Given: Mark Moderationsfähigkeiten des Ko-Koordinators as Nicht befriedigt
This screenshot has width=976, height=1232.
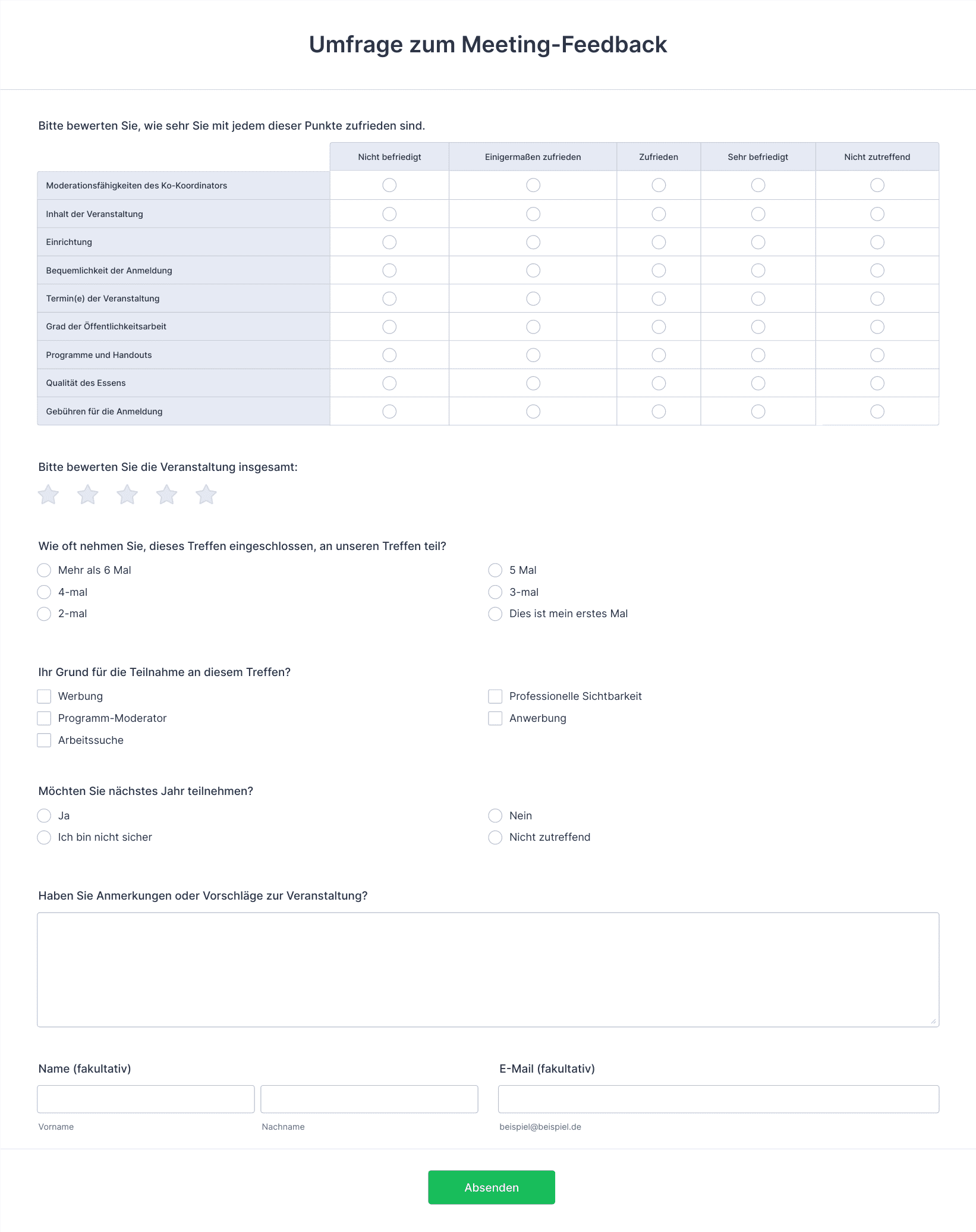Looking at the screenshot, I should 389,185.
